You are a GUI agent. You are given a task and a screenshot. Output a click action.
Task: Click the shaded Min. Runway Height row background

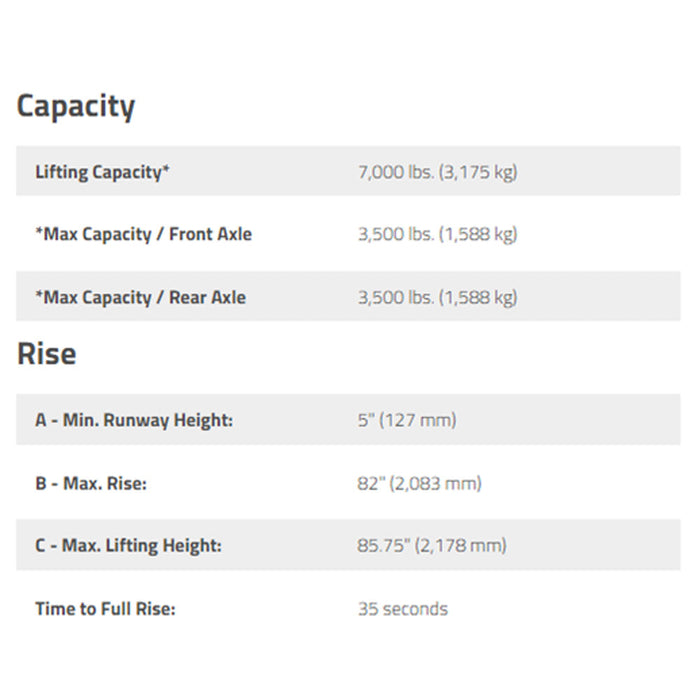[x=348, y=419]
